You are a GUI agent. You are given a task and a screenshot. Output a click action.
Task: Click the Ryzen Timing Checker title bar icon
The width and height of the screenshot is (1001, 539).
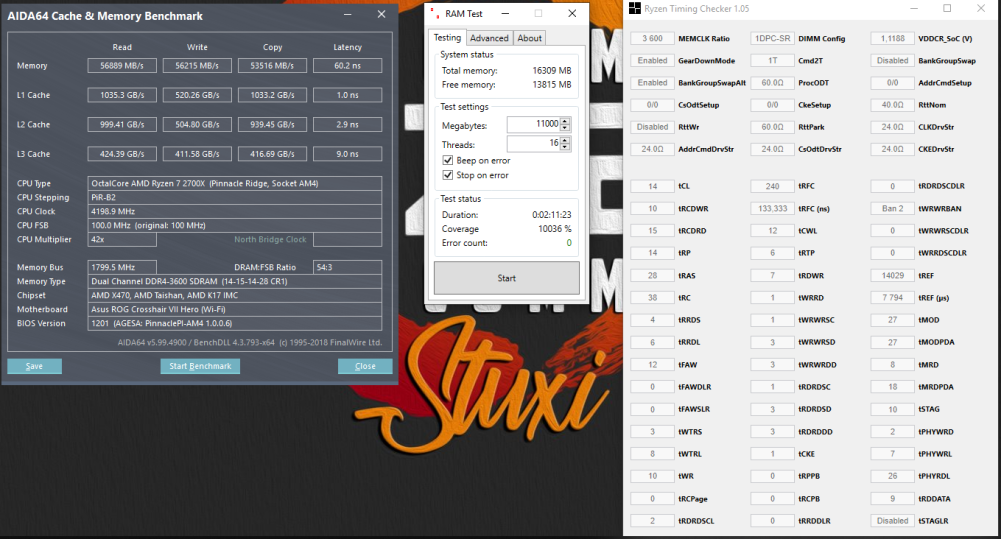pos(635,8)
